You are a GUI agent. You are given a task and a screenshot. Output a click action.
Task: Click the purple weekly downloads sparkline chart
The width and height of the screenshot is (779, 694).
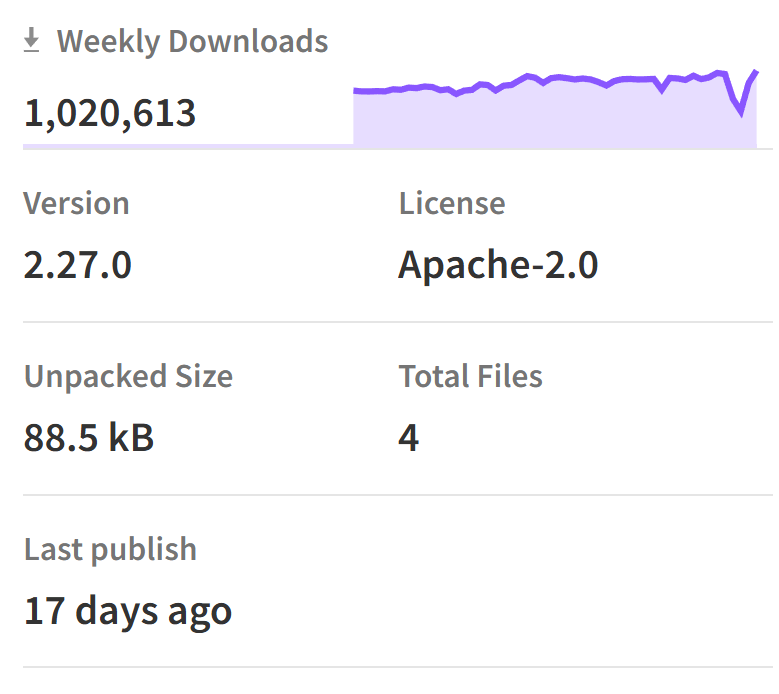[555, 109]
